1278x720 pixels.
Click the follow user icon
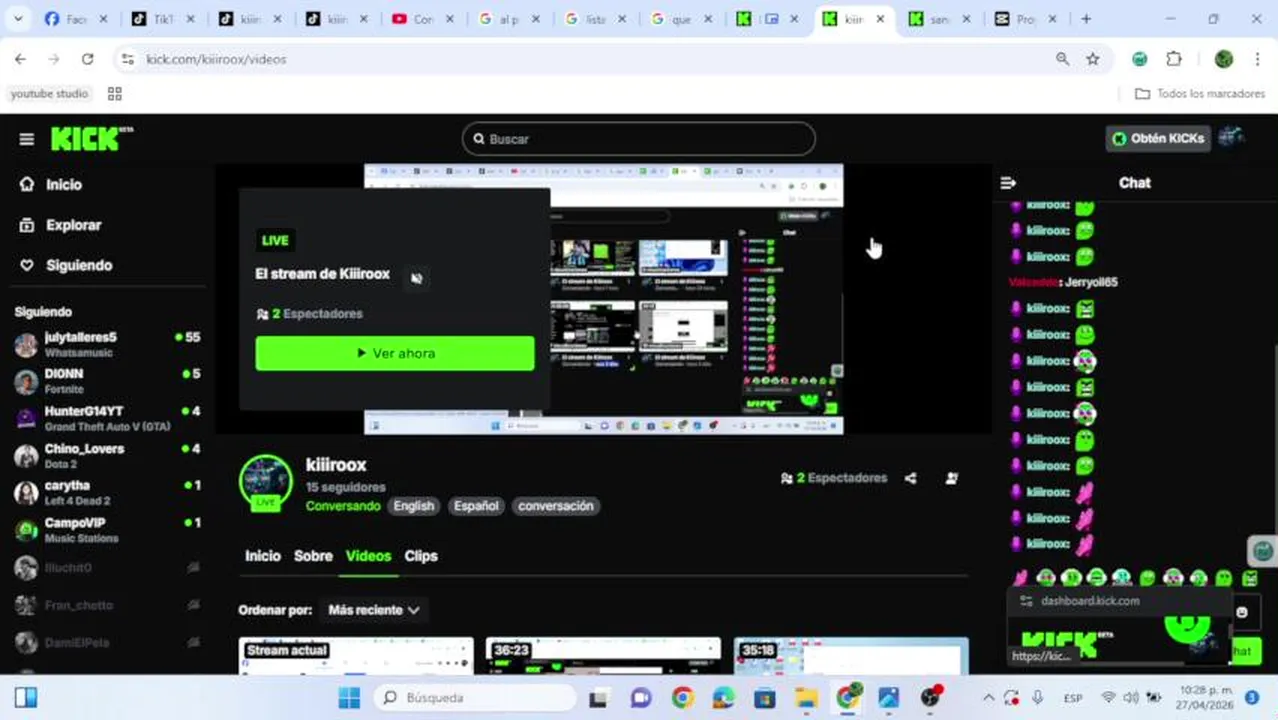click(x=951, y=478)
